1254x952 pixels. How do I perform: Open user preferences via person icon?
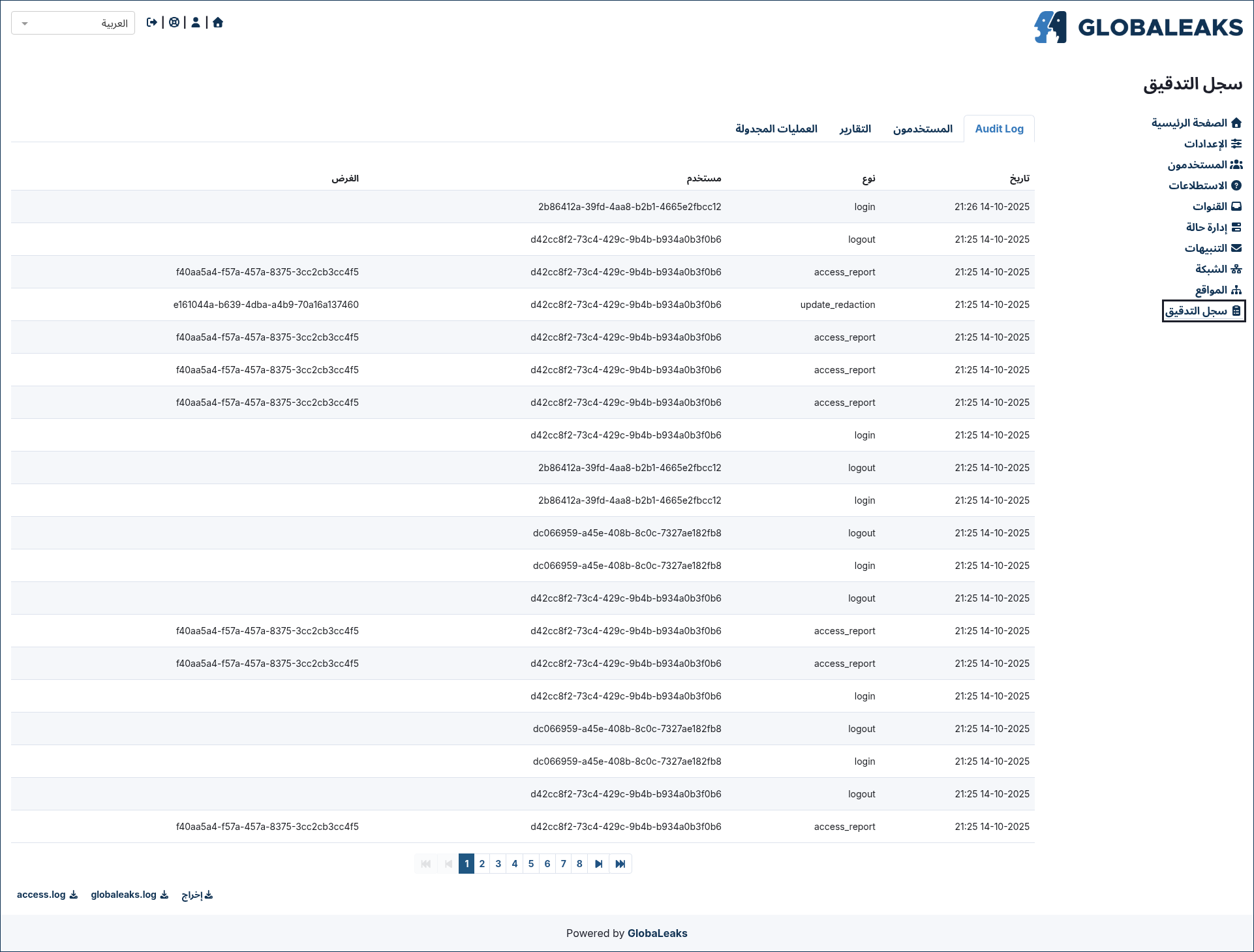[196, 23]
